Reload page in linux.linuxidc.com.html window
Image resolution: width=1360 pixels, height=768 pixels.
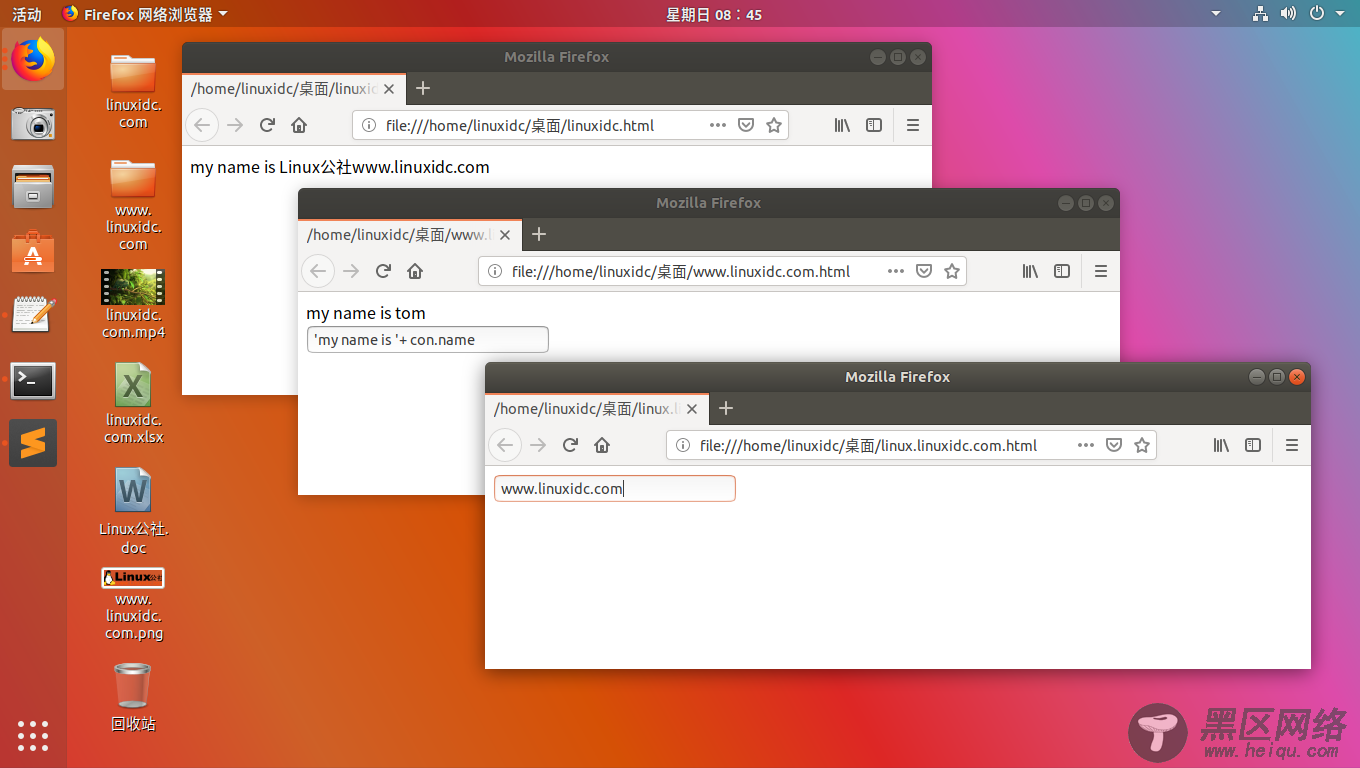click(570, 445)
